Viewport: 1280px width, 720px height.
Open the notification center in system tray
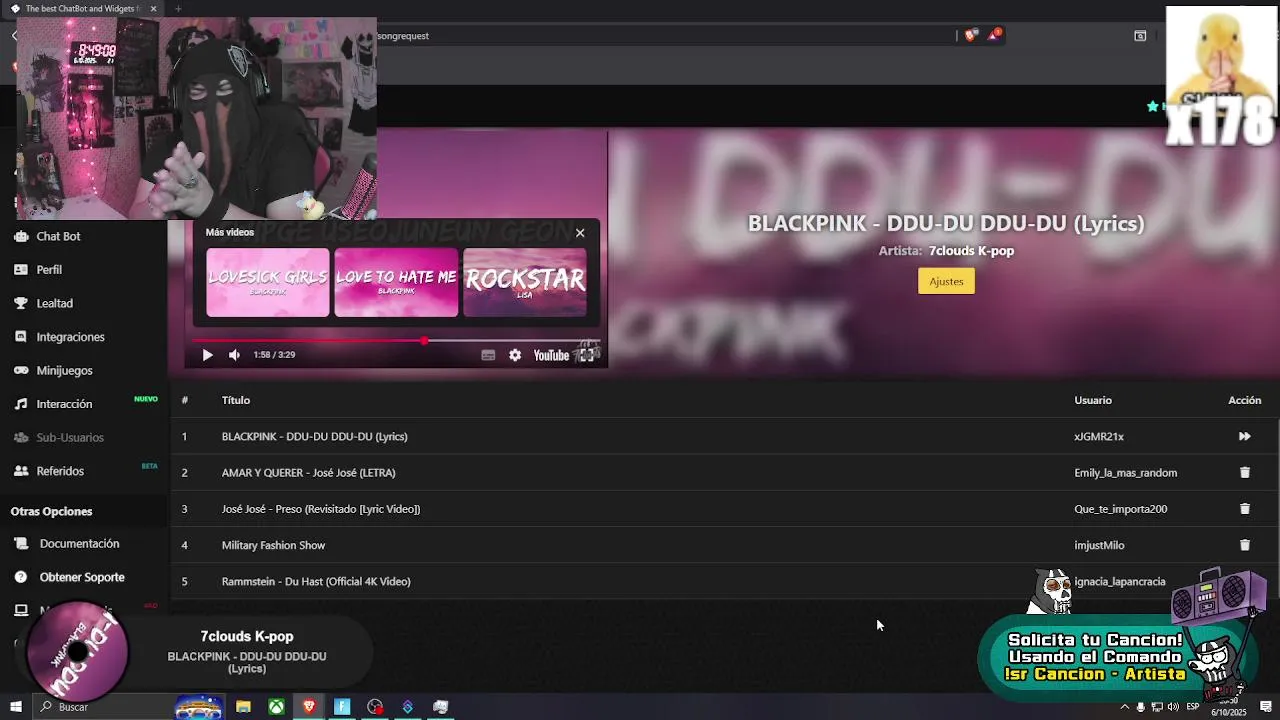1266,707
